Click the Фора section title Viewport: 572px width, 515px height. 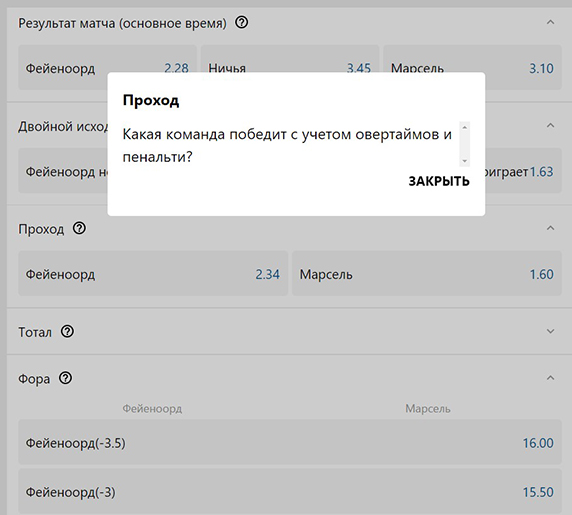(x=34, y=379)
